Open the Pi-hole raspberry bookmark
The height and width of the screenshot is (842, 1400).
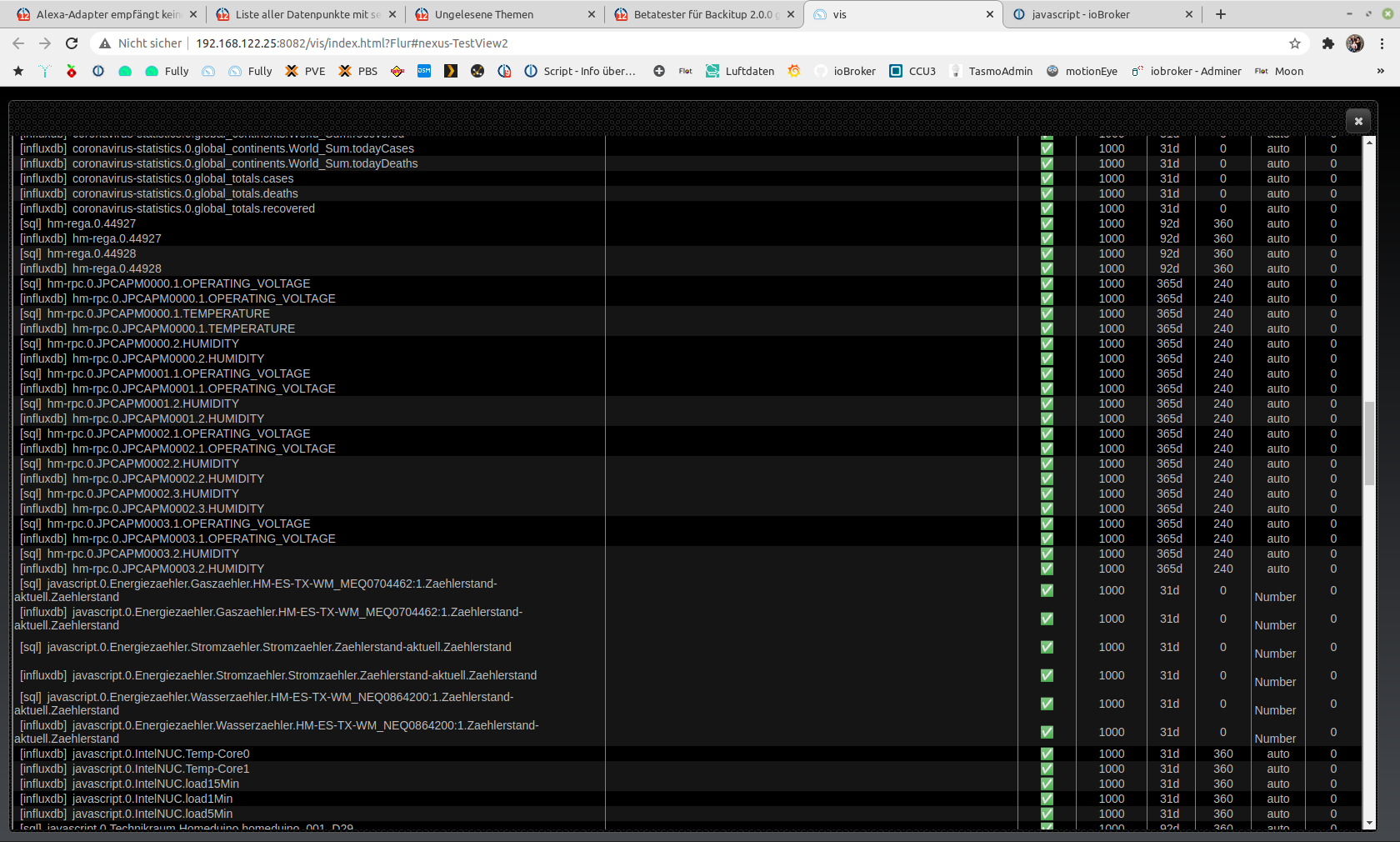tap(72, 71)
